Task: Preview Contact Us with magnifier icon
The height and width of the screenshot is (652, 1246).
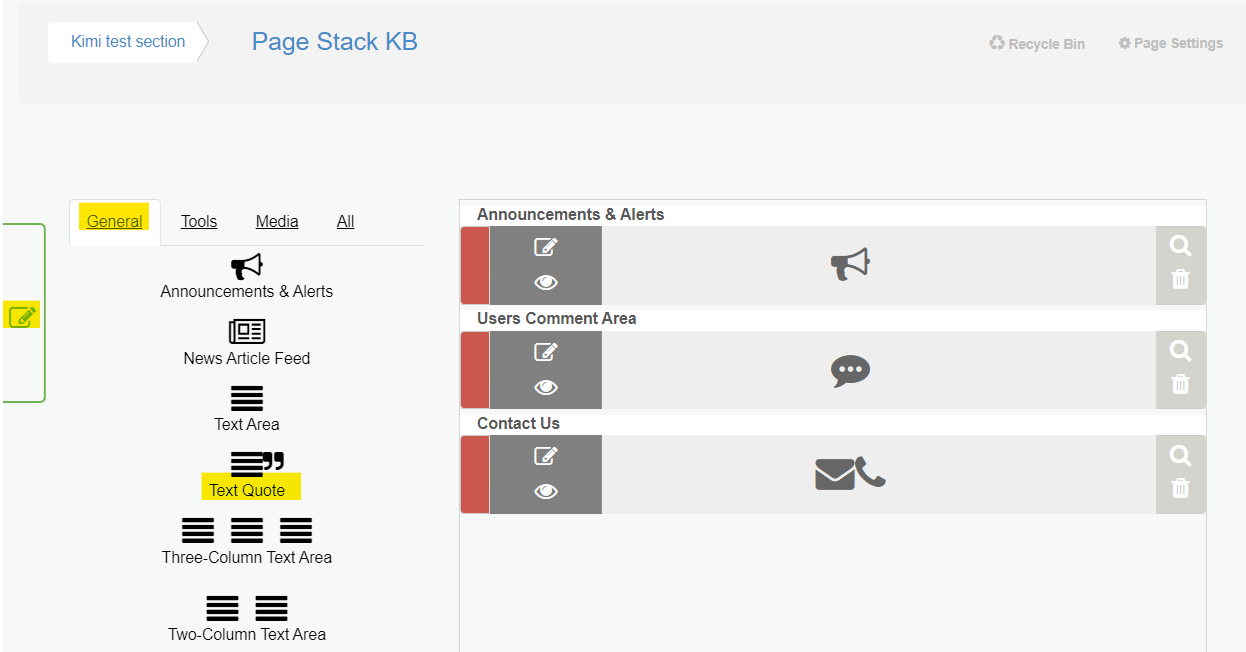Action: tap(1181, 456)
